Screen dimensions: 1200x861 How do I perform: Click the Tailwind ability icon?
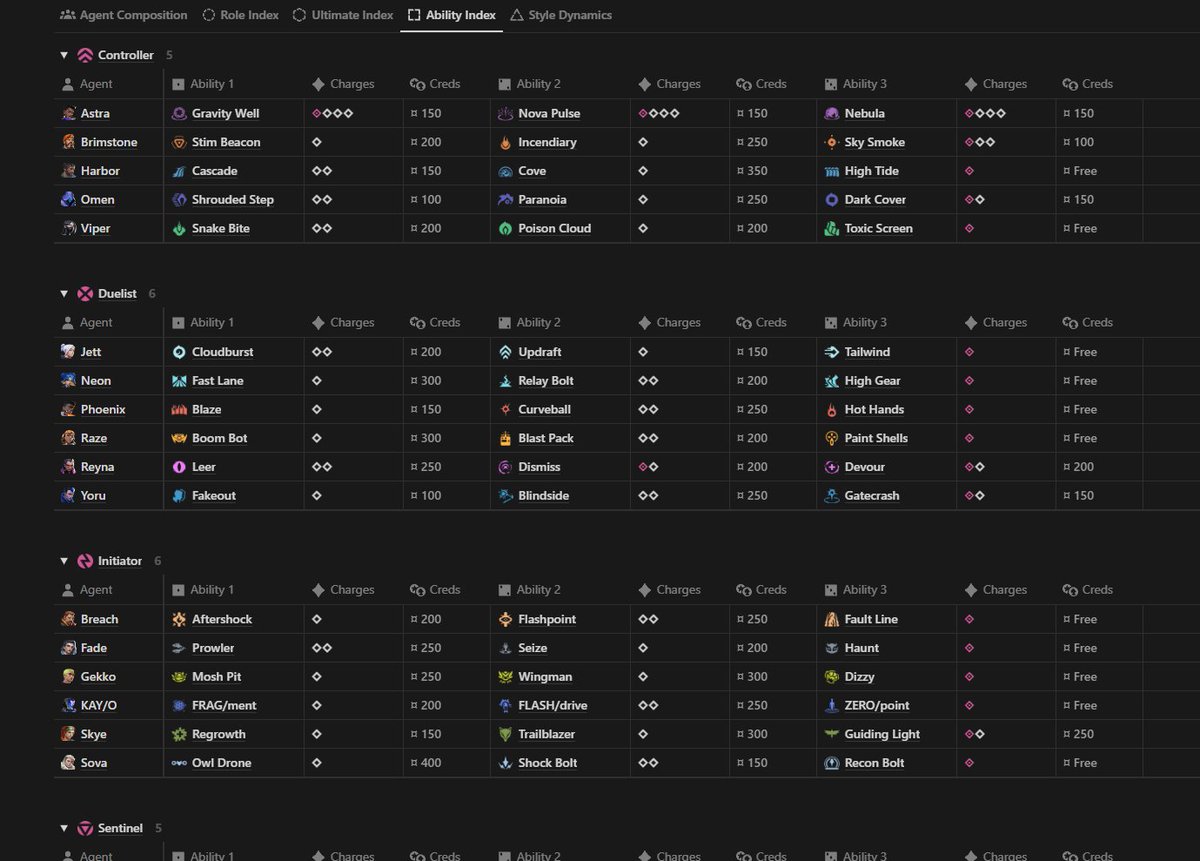832,352
